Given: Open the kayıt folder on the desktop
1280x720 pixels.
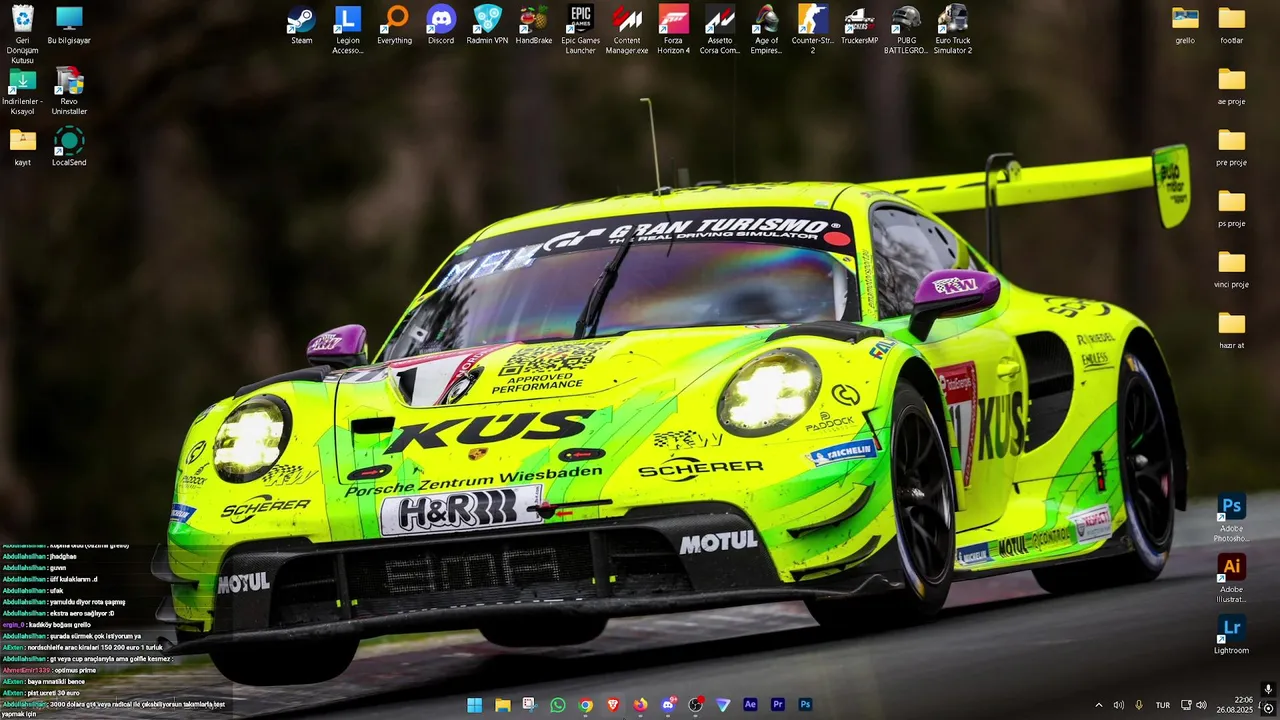Looking at the screenshot, I should 22,146.
